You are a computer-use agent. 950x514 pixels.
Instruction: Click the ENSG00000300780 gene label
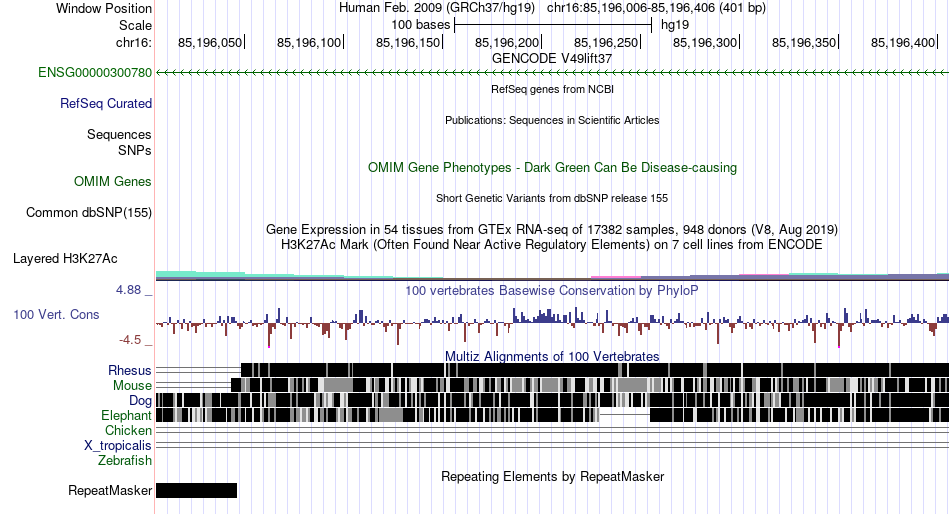coord(95,73)
